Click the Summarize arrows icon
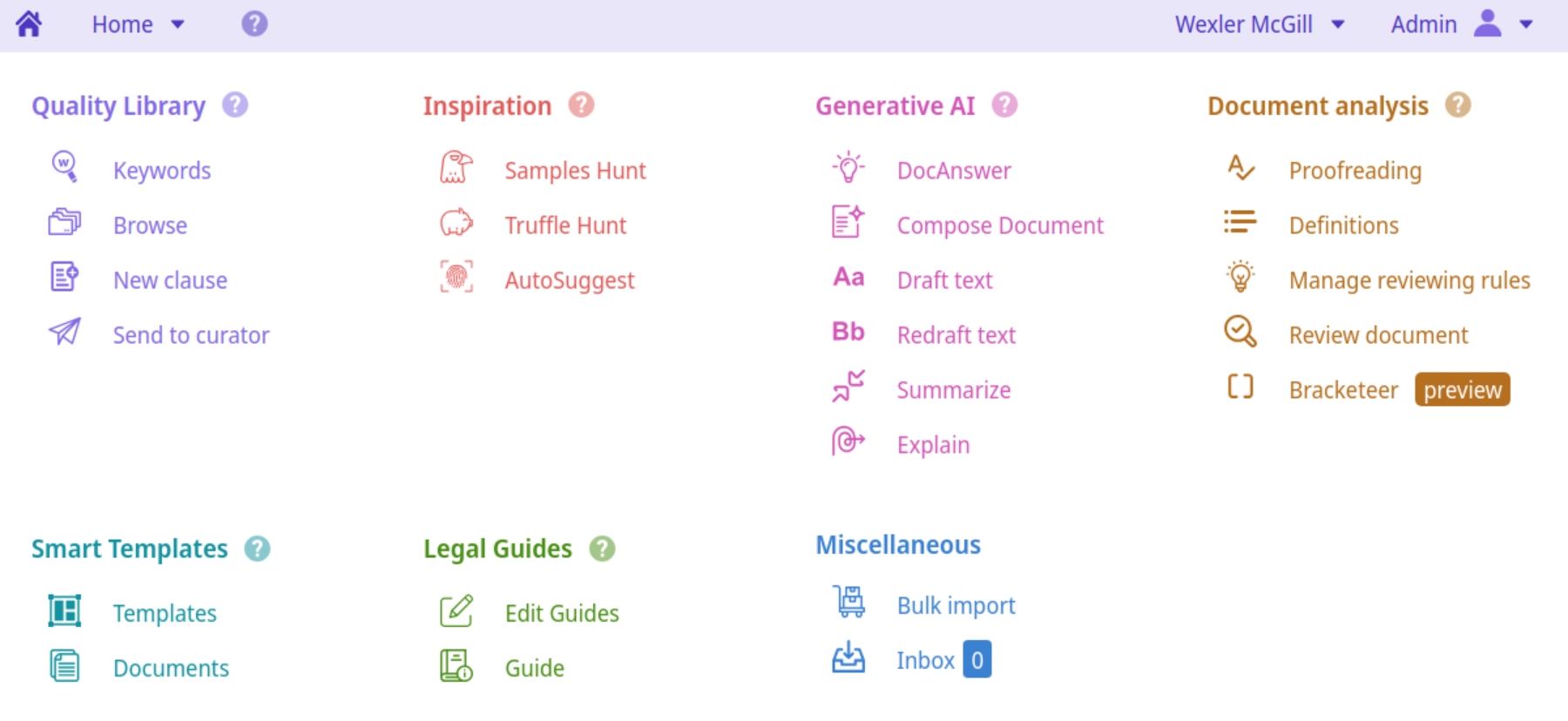 click(848, 386)
